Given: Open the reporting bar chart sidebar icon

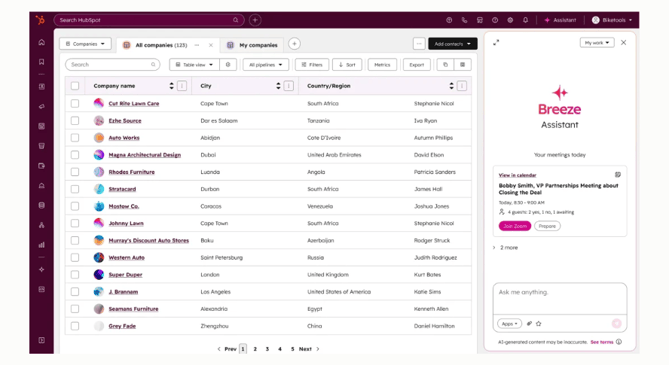Looking at the screenshot, I should coord(41,245).
